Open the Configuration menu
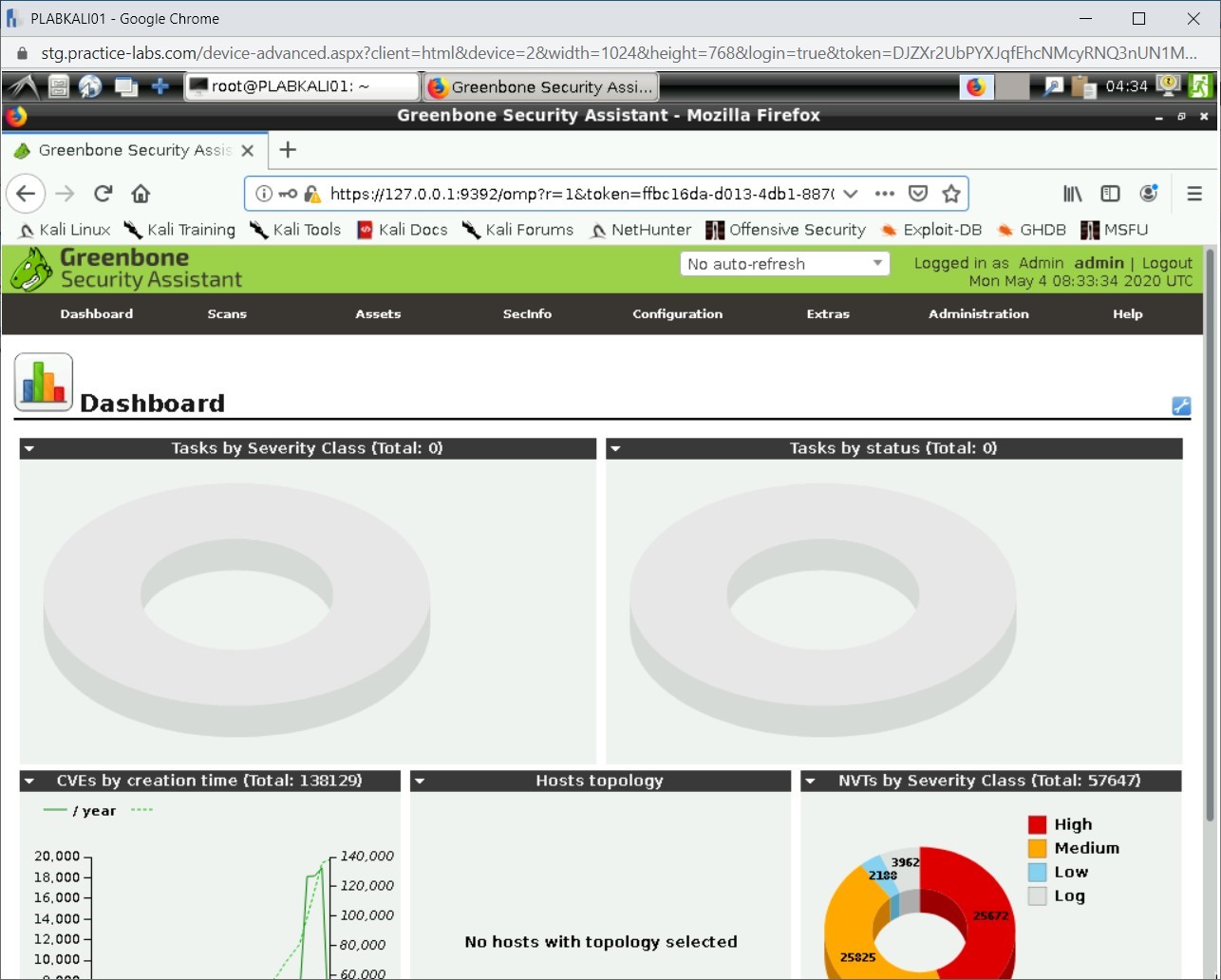The image size is (1221, 980). click(x=677, y=314)
